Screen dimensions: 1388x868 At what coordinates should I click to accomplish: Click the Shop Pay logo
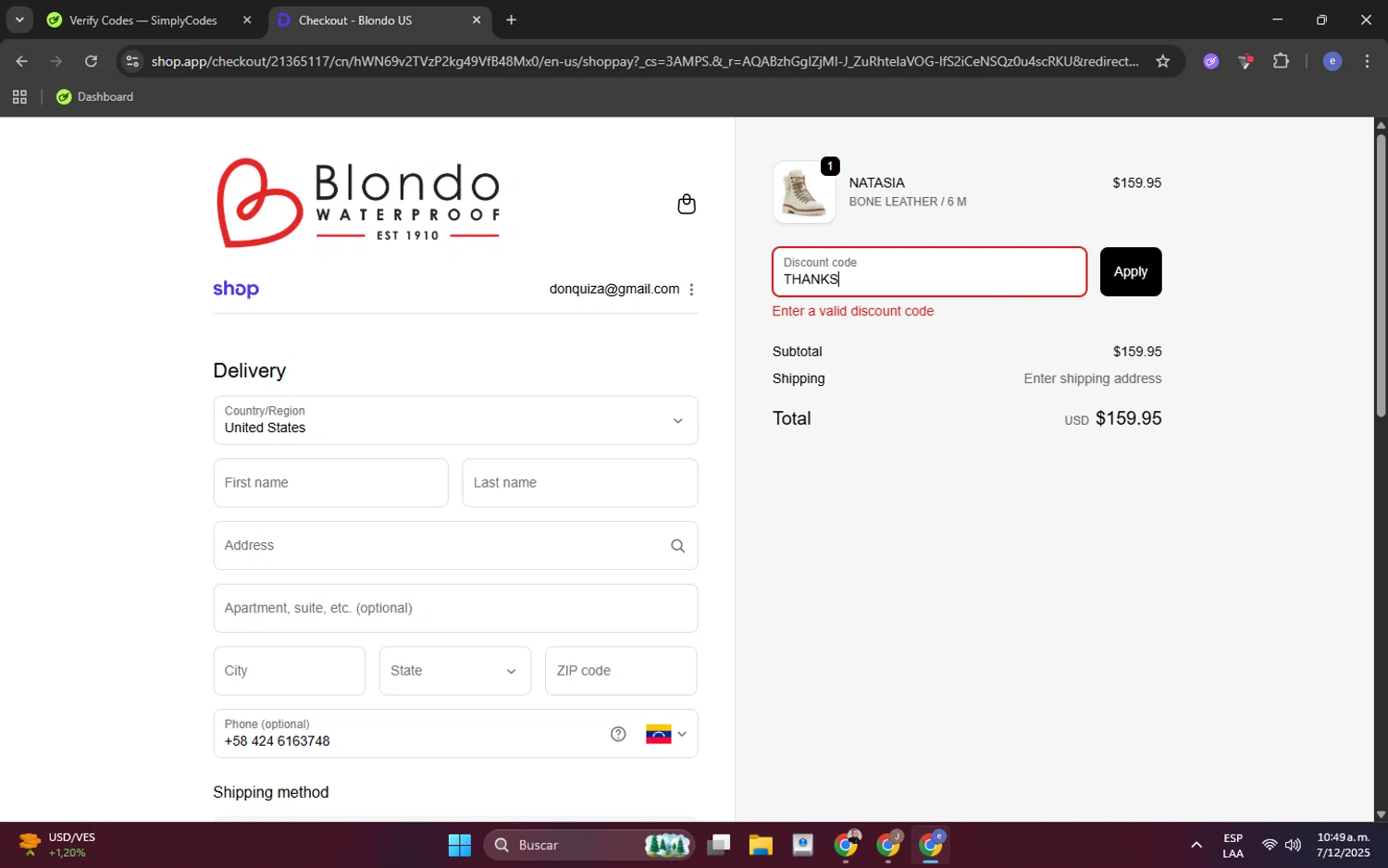point(236,289)
